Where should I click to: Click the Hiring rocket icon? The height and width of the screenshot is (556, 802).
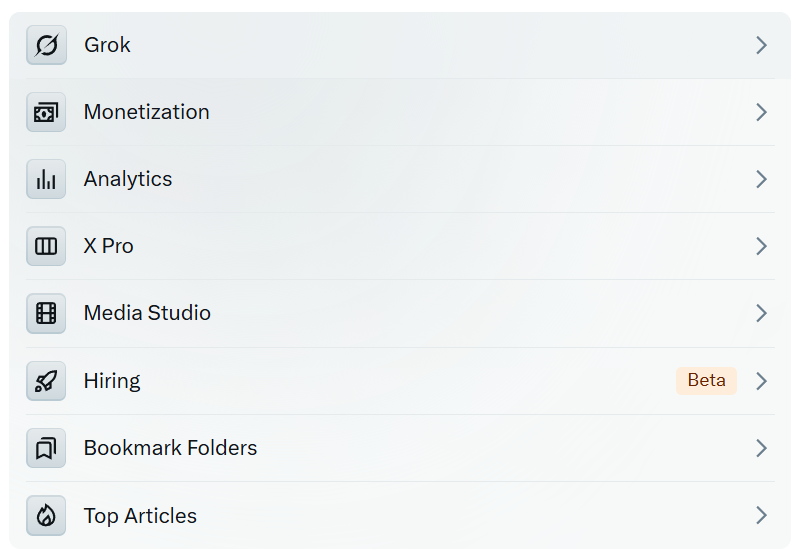pos(46,381)
